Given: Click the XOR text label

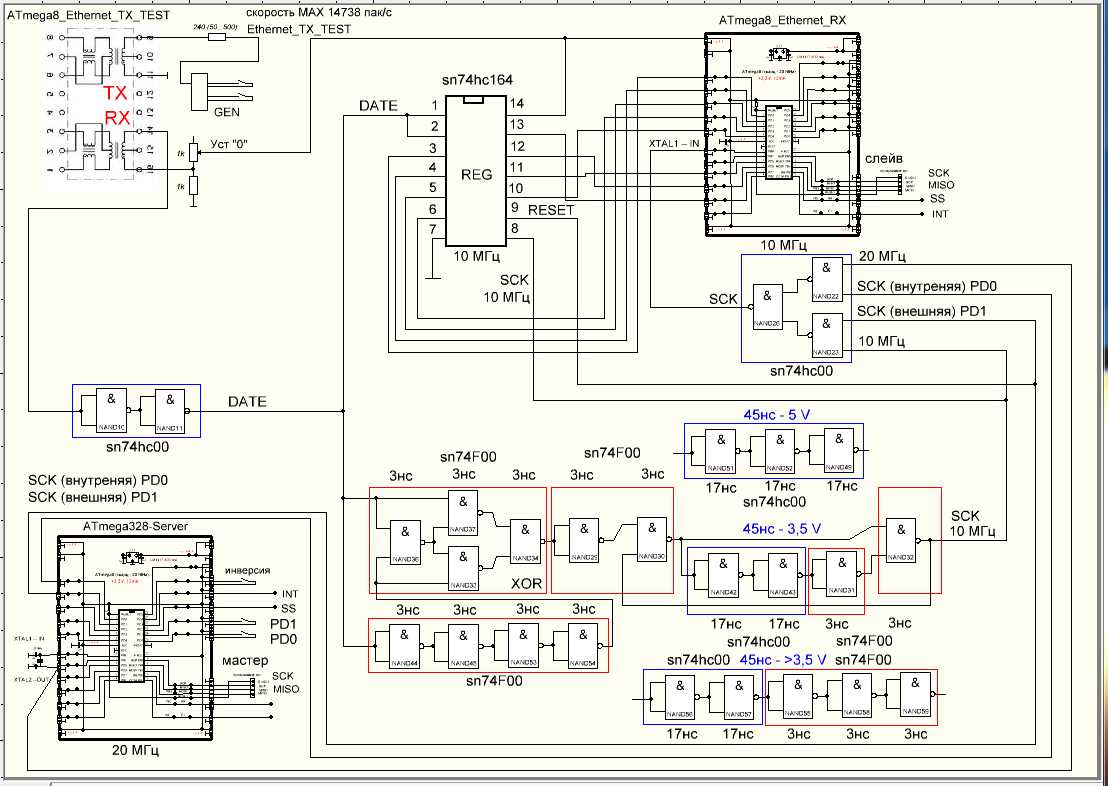Looking at the screenshot, I should click(526, 581).
